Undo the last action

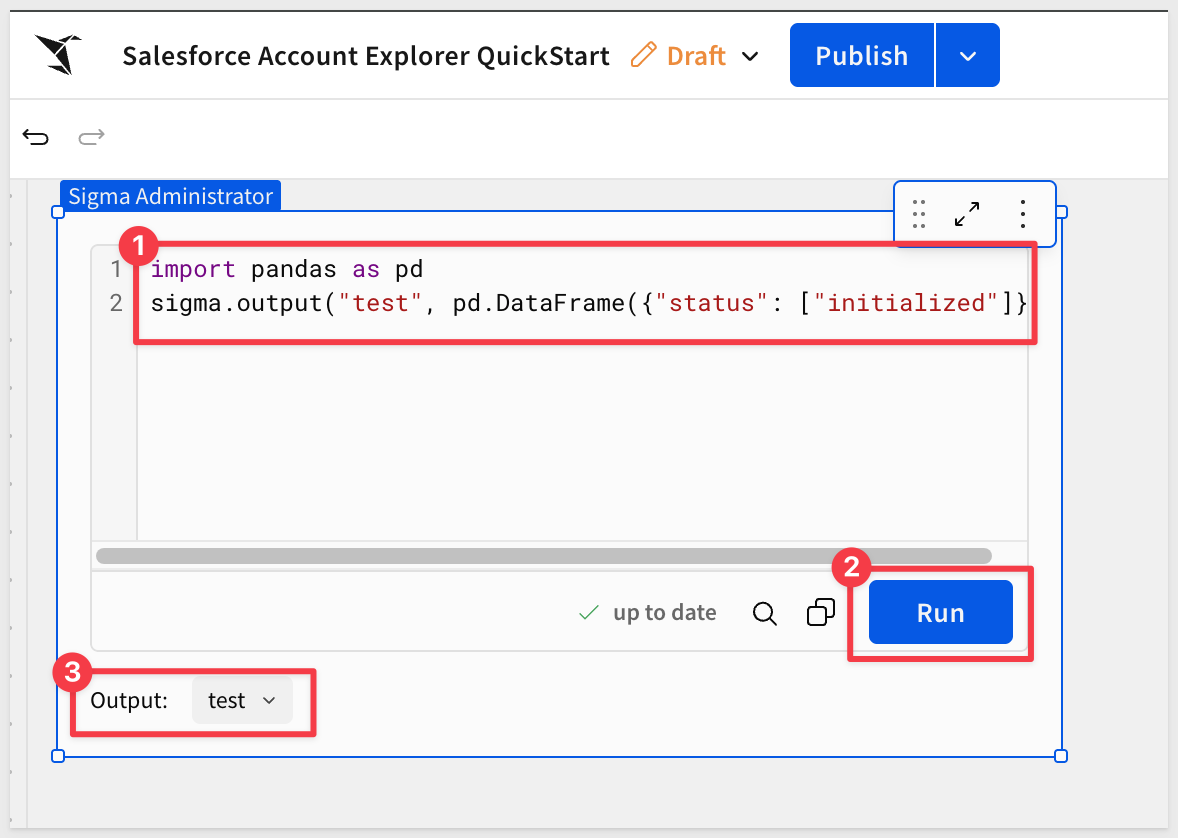[36, 137]
